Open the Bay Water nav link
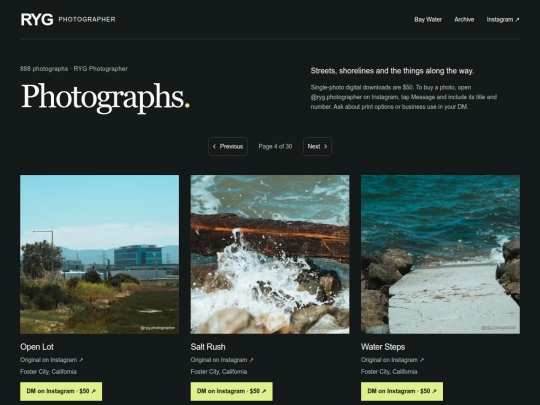540x405 pixels. tap(428, 20)
